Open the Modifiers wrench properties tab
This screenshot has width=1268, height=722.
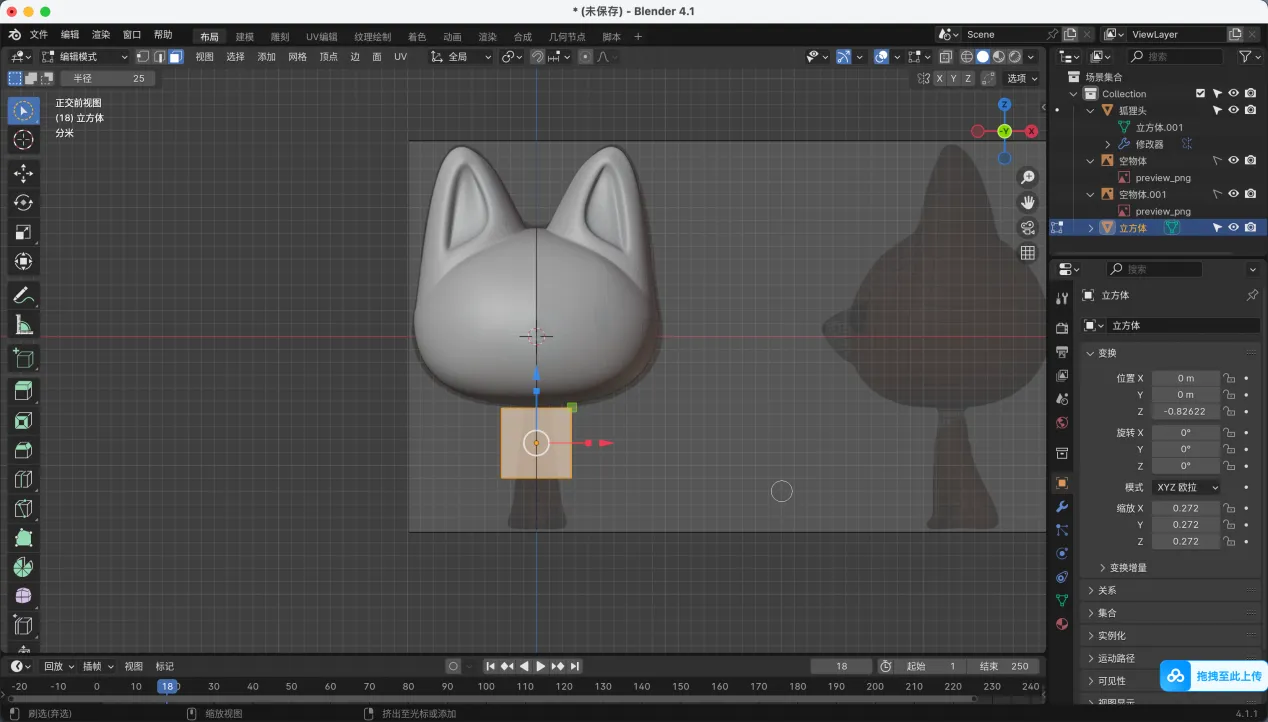point(1062,507)
